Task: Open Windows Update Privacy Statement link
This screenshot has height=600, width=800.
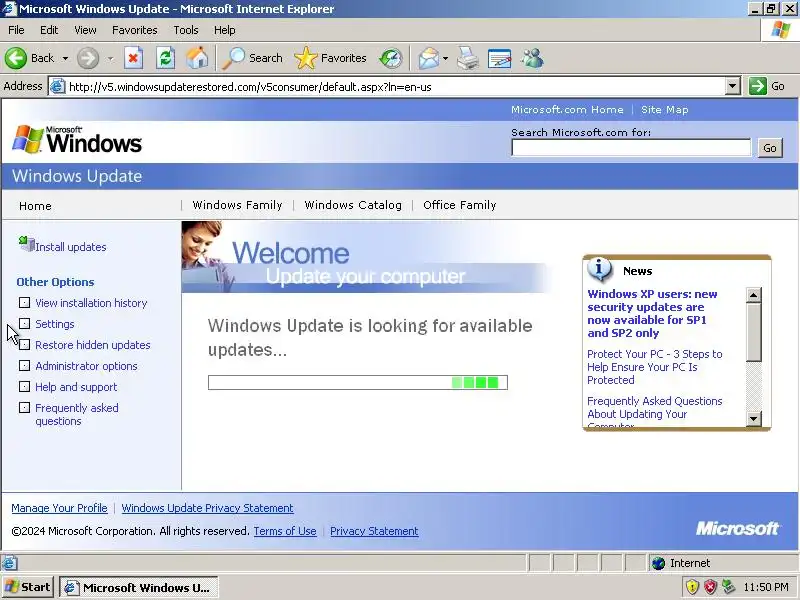Action: tap(207, 508)
